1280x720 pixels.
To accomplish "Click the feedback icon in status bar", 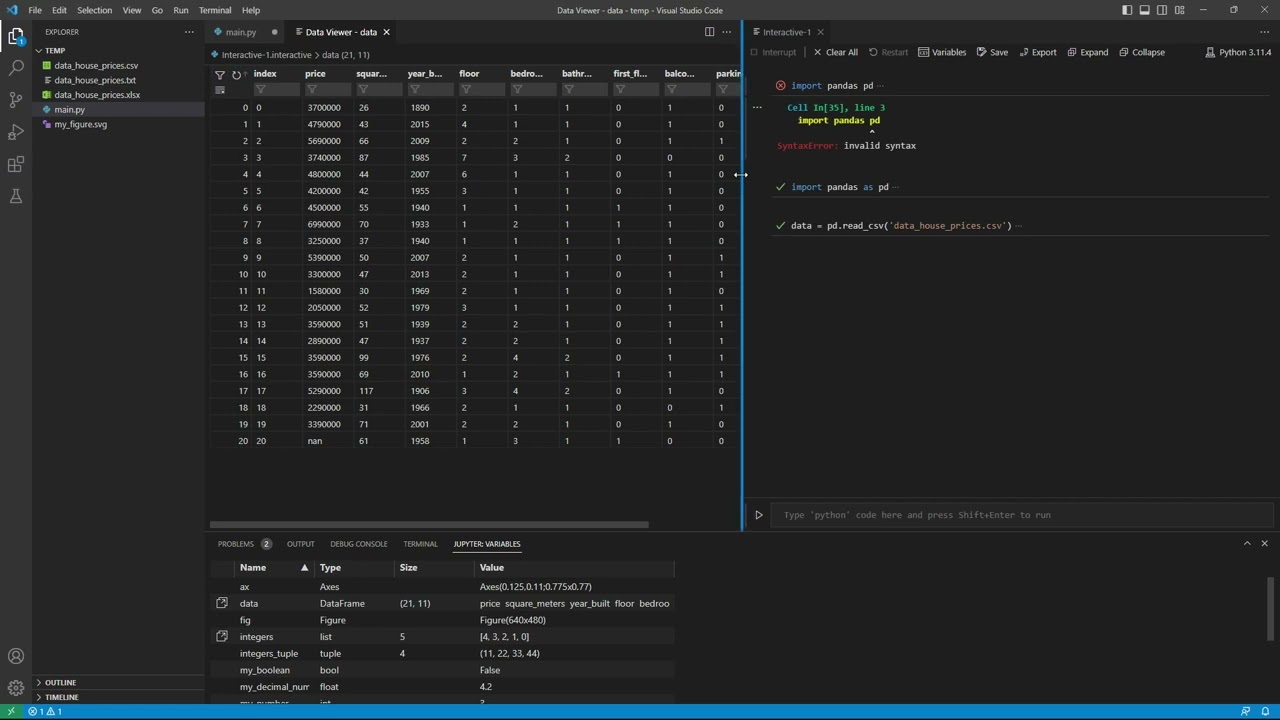I will pyautogui.click(x=1245, y=711).
